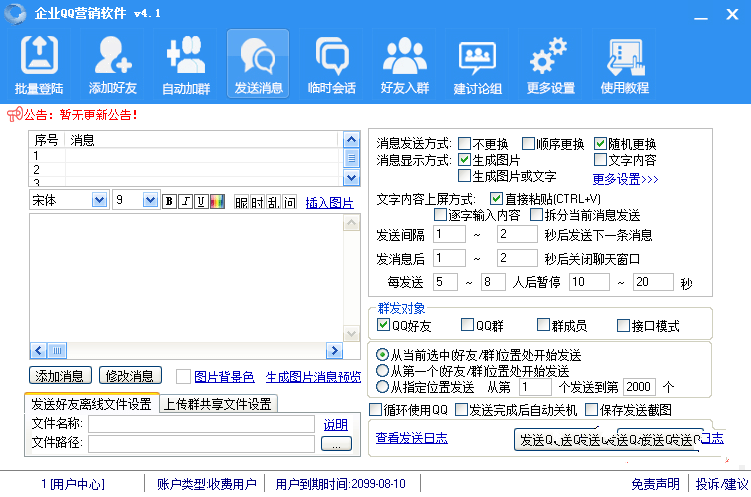Screen dimensions: 751x497
Task: Click the 眼 insert button
Action: click(241, 202)
